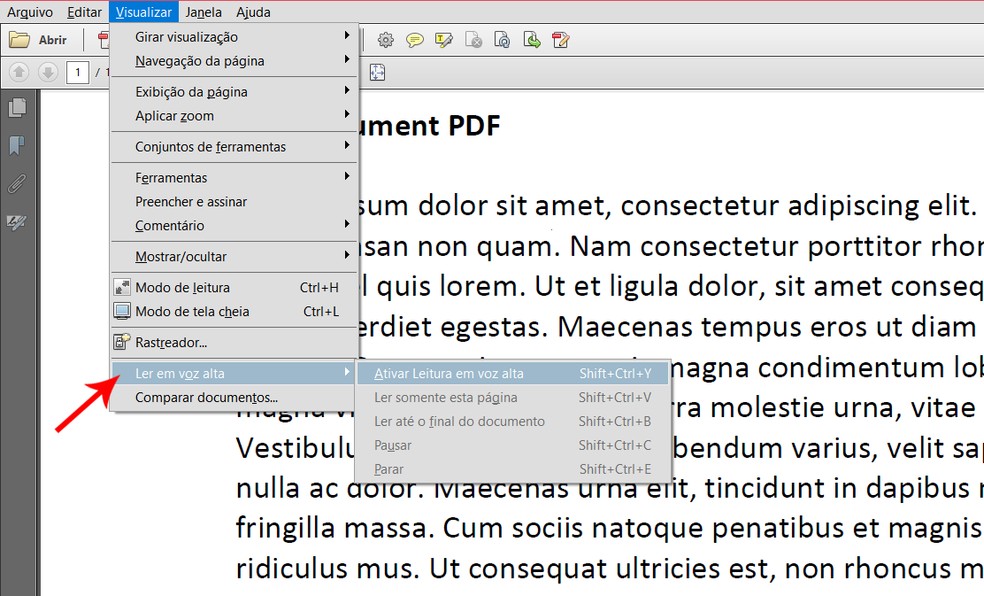The width and height of the screenshot is (984, 596).
Task: Choose Ativar Leitura em voz alta
Action: 513,373
